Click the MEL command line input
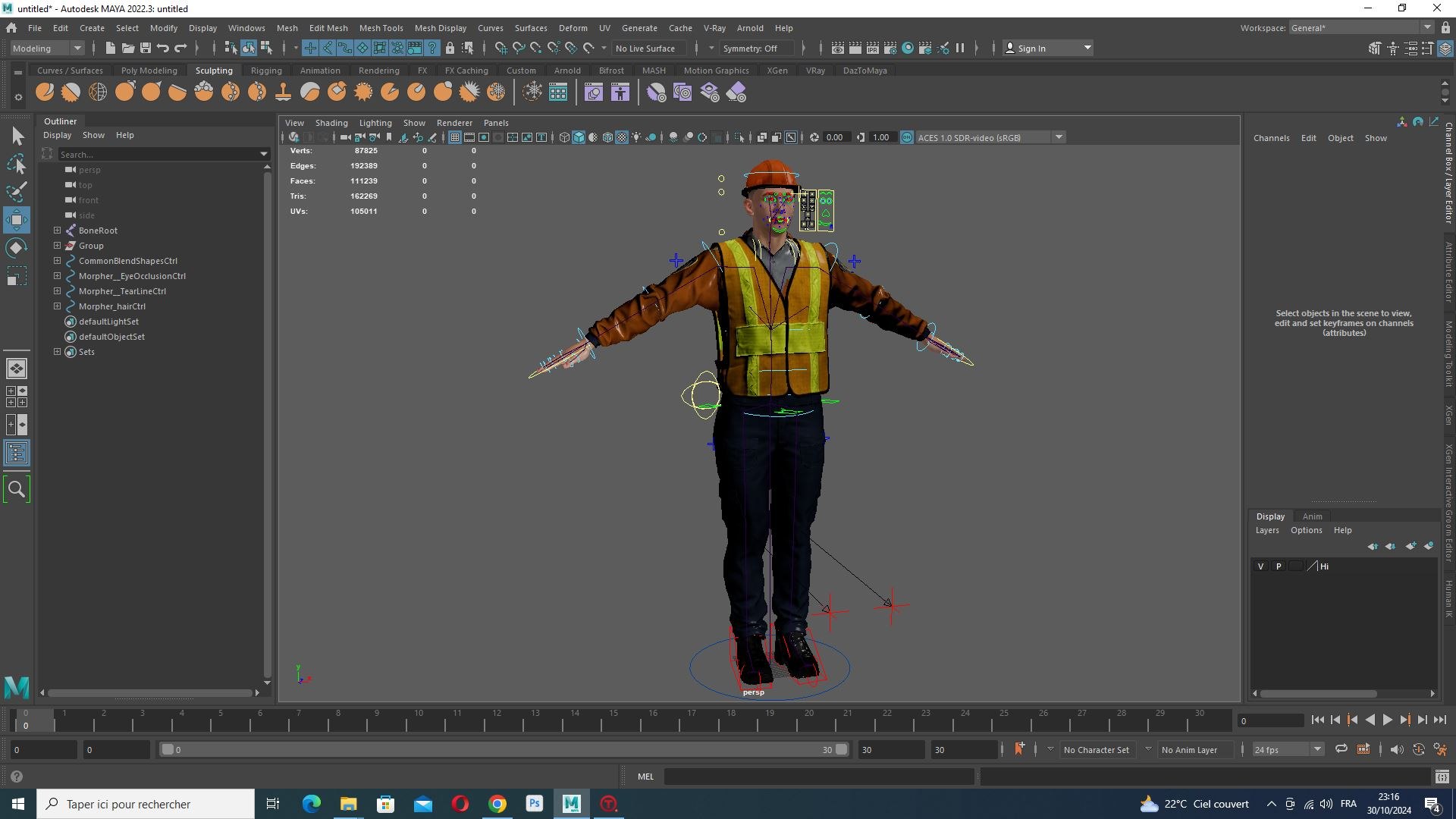 coord(819,777)
